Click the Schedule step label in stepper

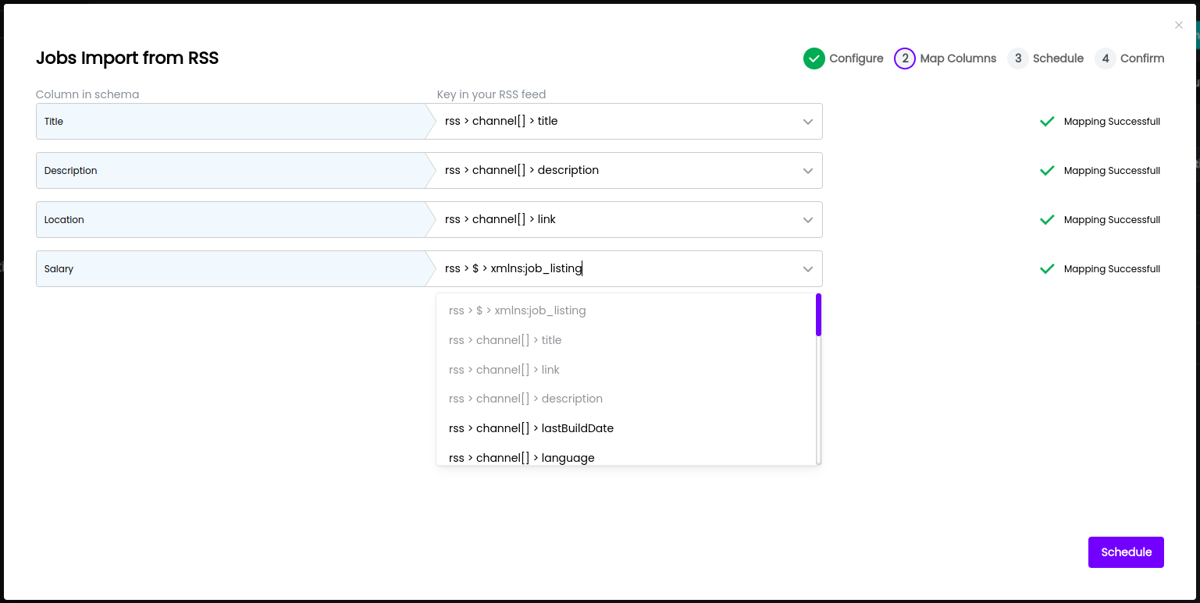tap(1058, 58)
